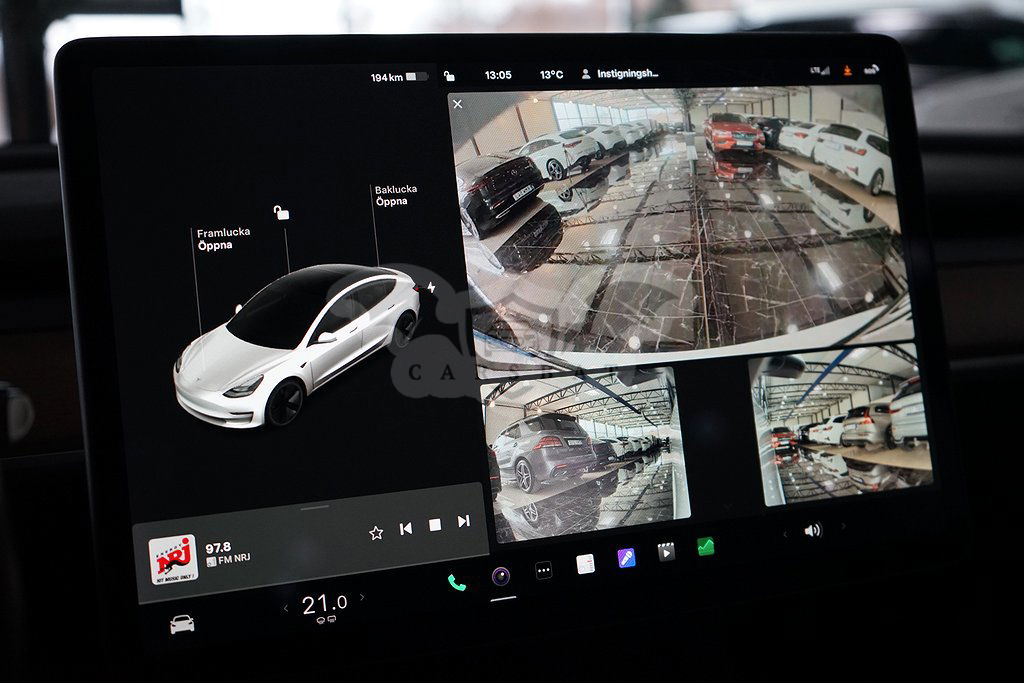Close the camera view panel
The image size is (1024, 683).
coord(457,104)
